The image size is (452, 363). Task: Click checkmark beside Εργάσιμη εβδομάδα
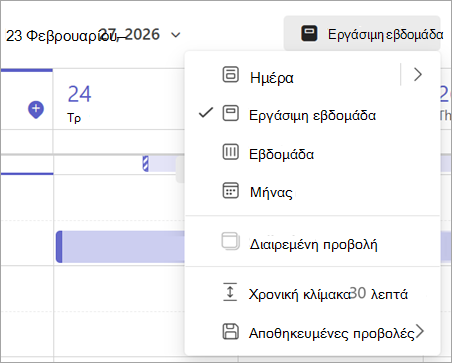(206, 113)
